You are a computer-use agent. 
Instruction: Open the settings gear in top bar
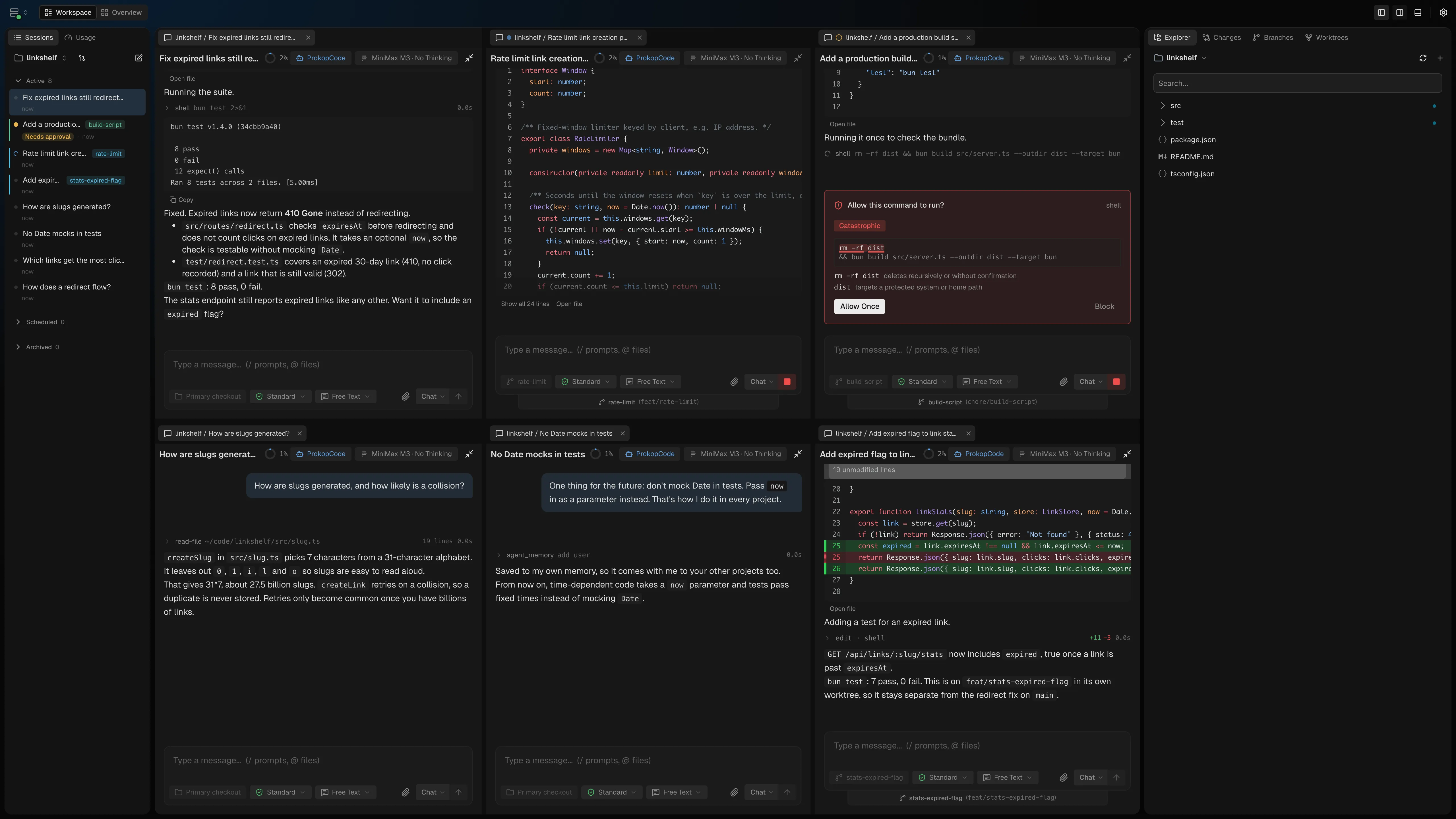point(1443,13)
